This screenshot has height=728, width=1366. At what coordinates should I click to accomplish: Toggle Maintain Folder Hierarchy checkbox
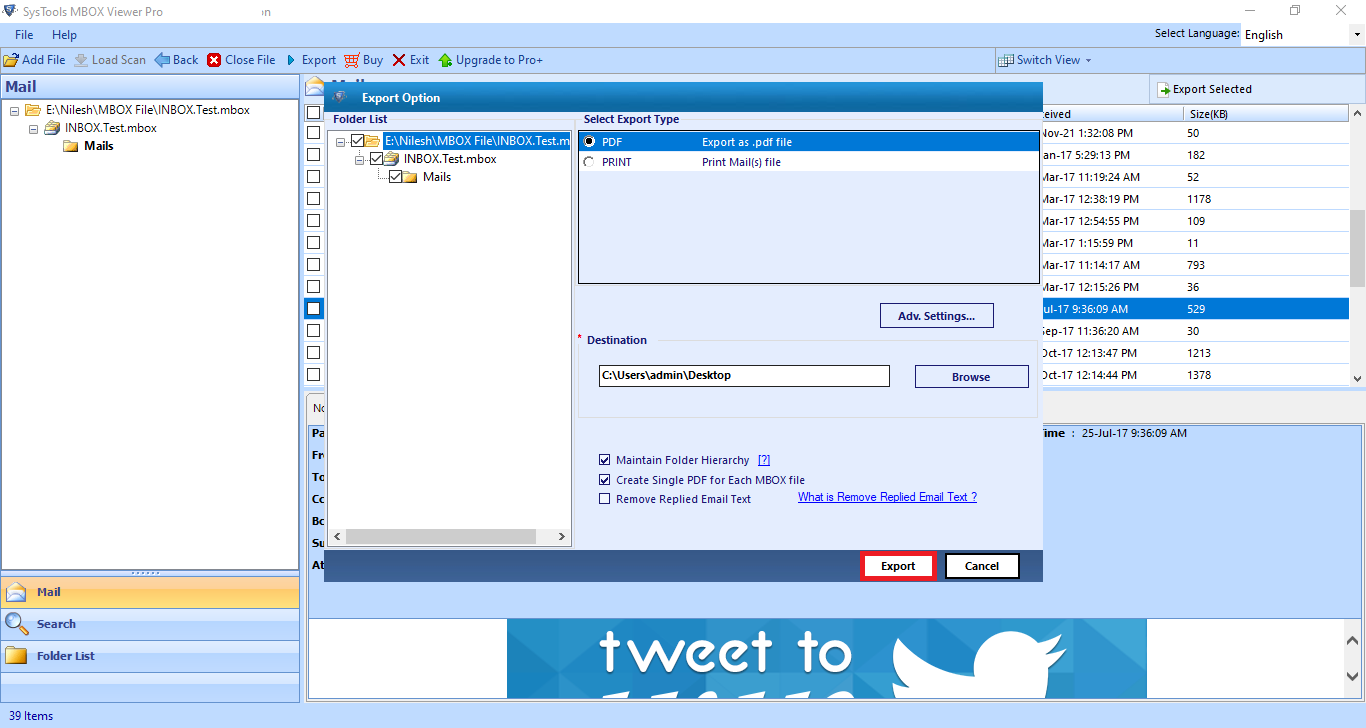pos(604,460)
